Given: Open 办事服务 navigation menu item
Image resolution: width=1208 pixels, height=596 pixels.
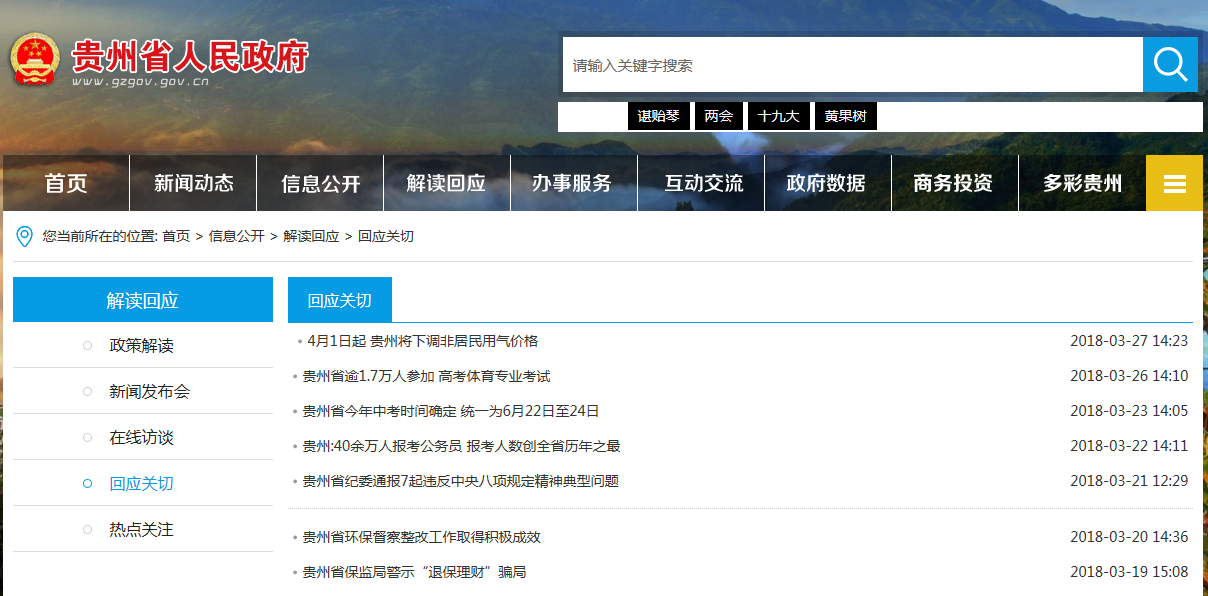Looking at the screenshot, I should click(x=572, y=183).
